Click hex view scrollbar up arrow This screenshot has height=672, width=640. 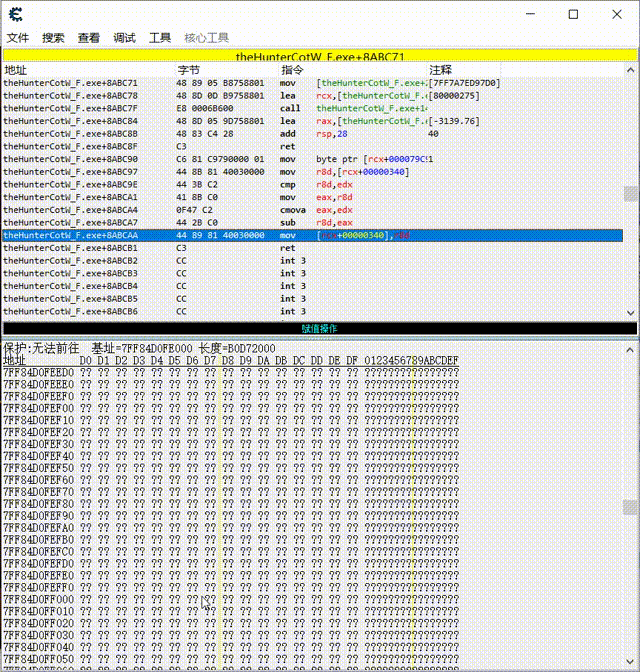pos(630,350)
